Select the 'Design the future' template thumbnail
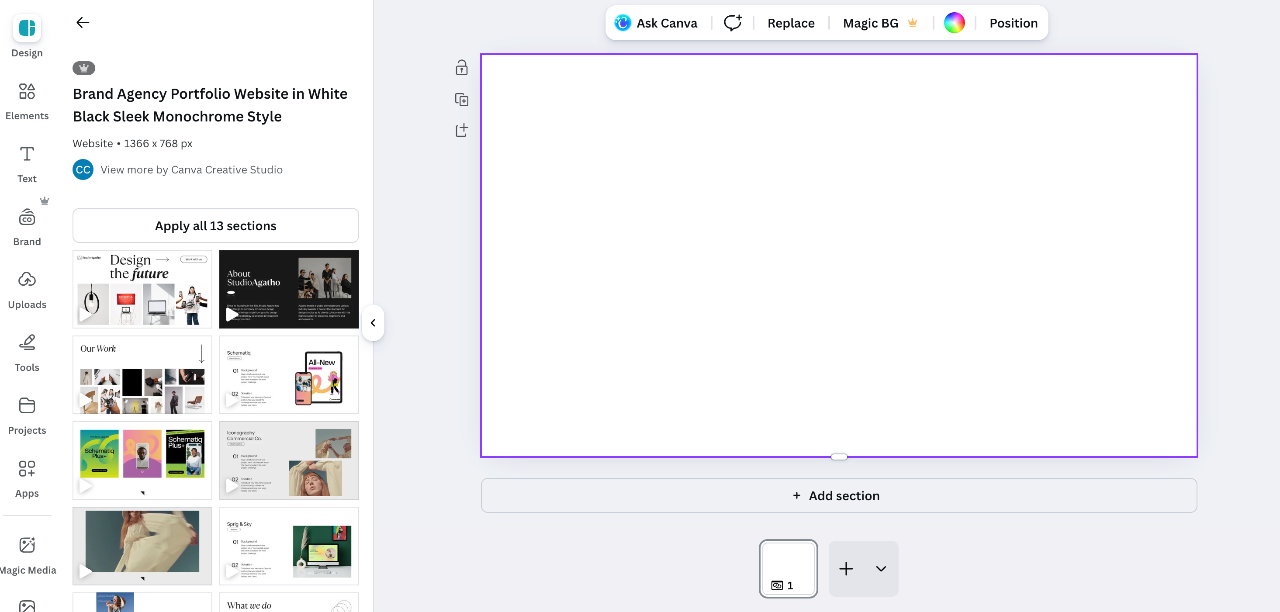The width and height of the screenshot is (1280, 612). pos(142,289)
